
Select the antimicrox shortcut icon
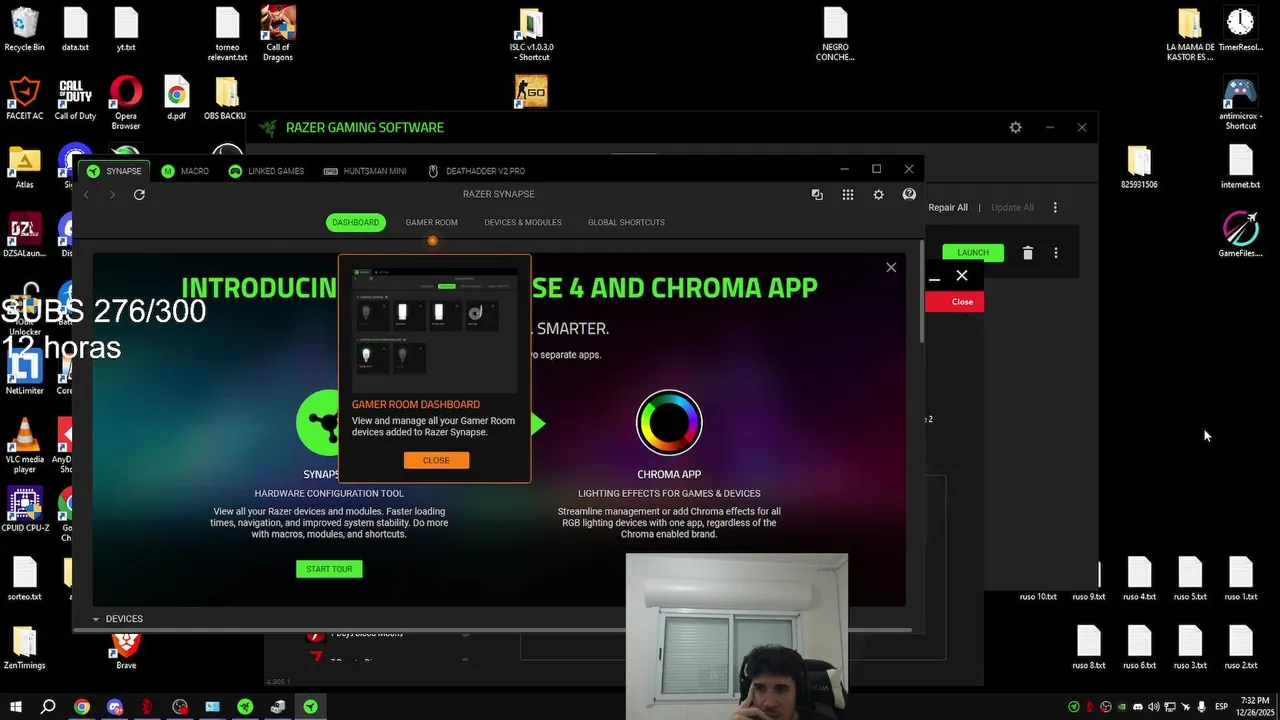1240,103
